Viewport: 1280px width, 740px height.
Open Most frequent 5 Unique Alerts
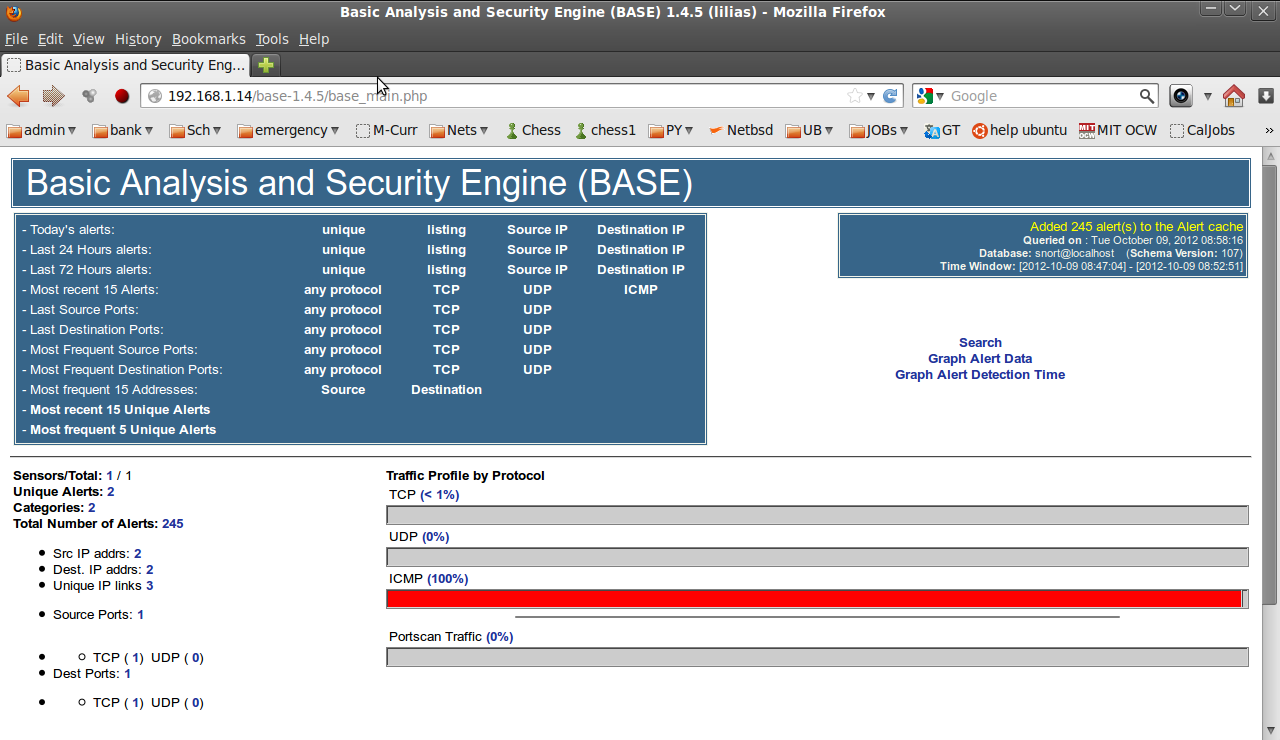[x=123, y=430]
